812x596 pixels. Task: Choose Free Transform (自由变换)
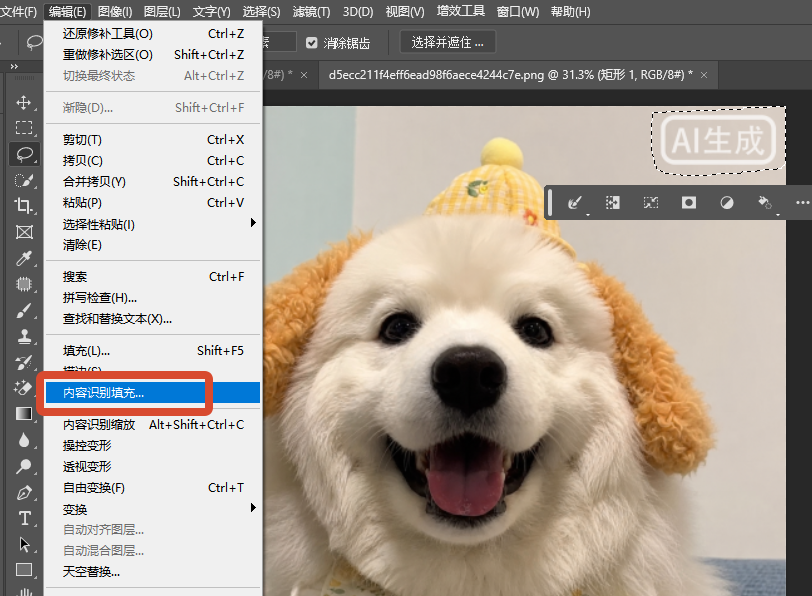tap(153, 488)
